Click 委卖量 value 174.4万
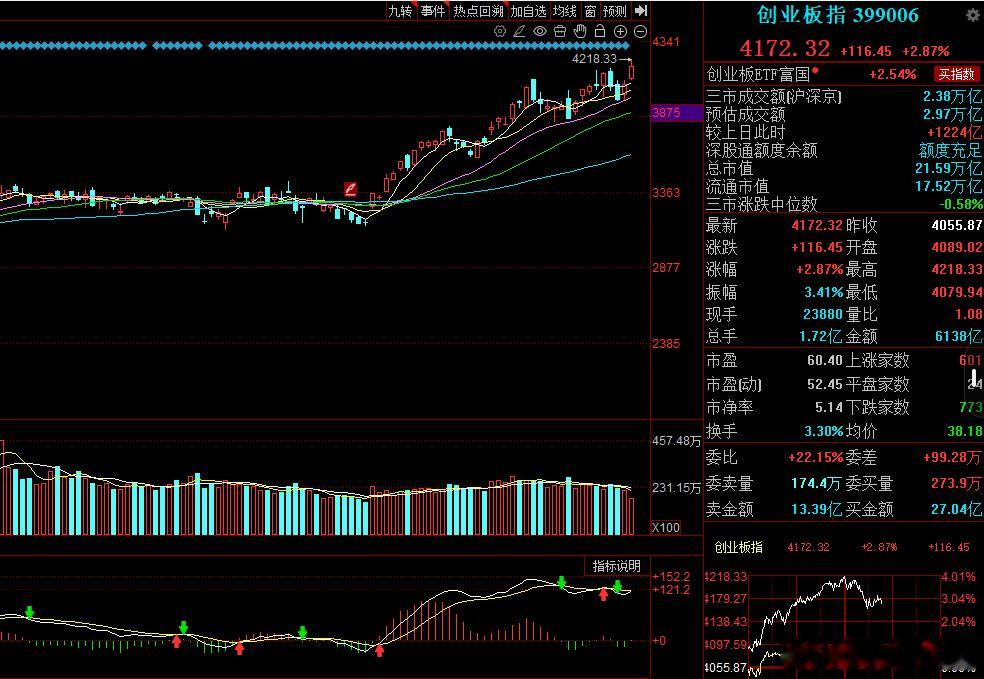This screenshot has height=679, width=984. point(816,484)
